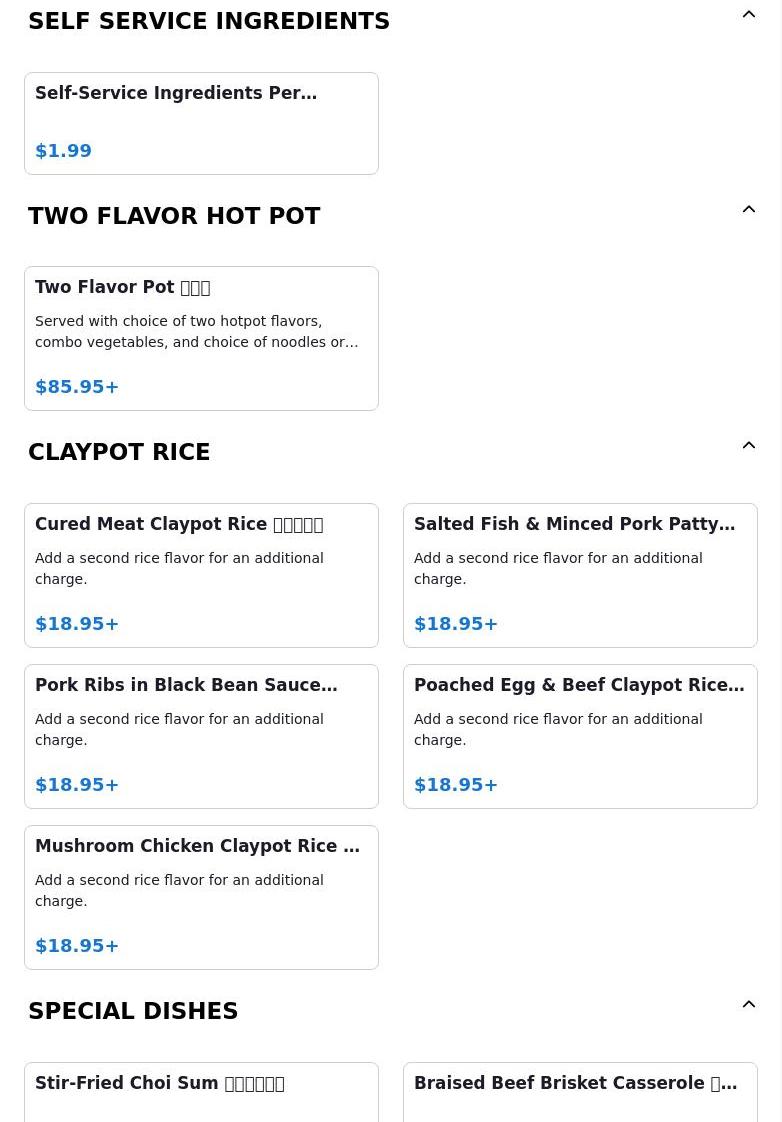782x1122 pixels.
Task: Open Poached Egg & Beef Claypot Rice
Action: click(x=580, y=735)
